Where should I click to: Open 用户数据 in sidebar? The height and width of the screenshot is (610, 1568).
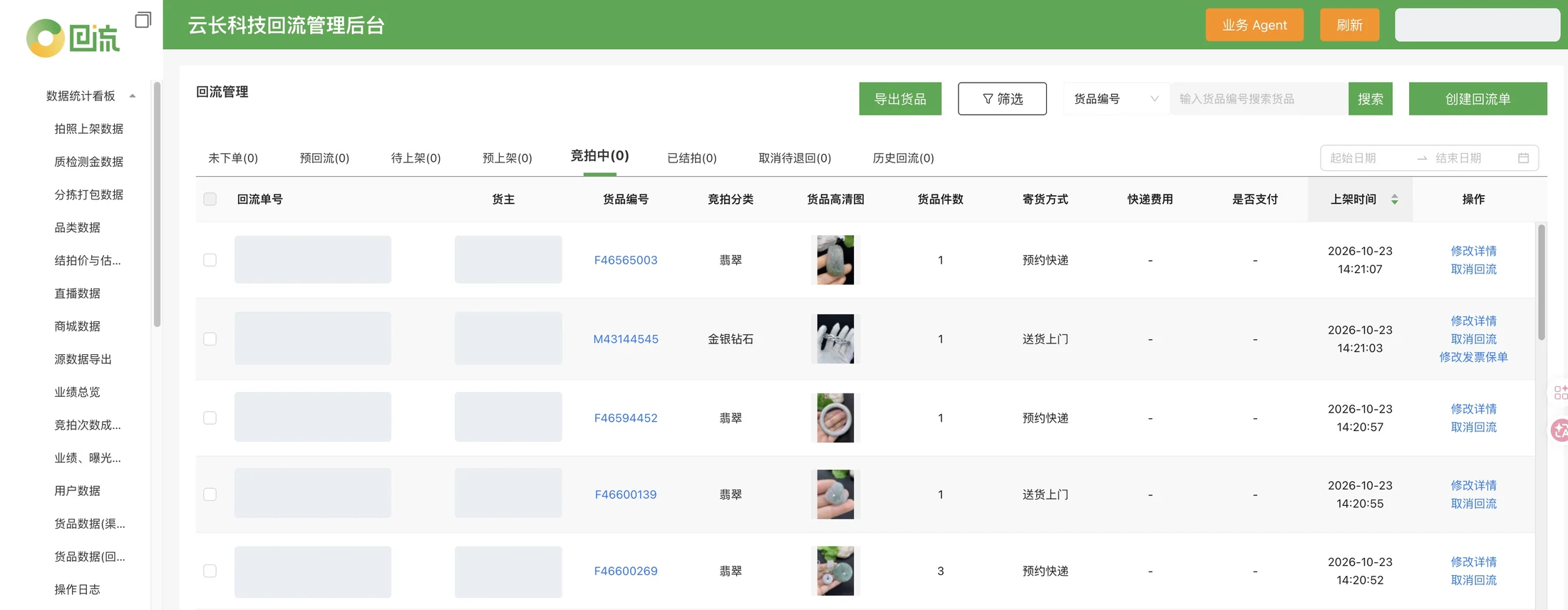pyautogui.click(x=77, y=491)
